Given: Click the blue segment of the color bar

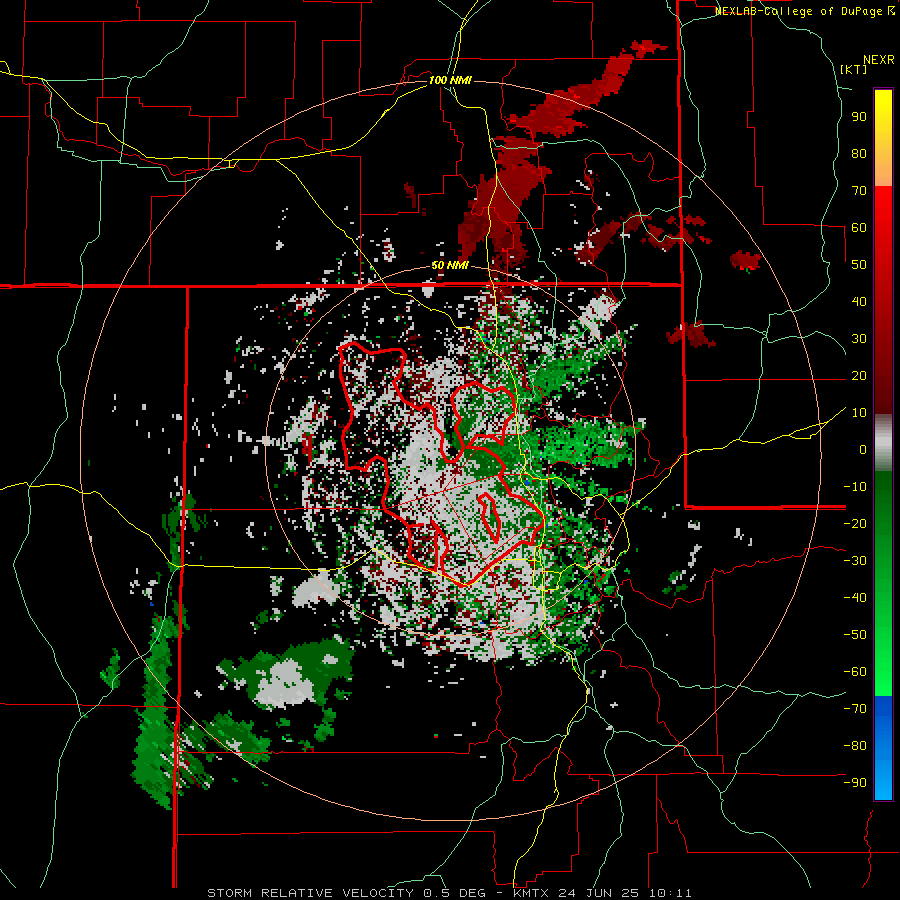Looking at the screenshot, I should 883,748.
